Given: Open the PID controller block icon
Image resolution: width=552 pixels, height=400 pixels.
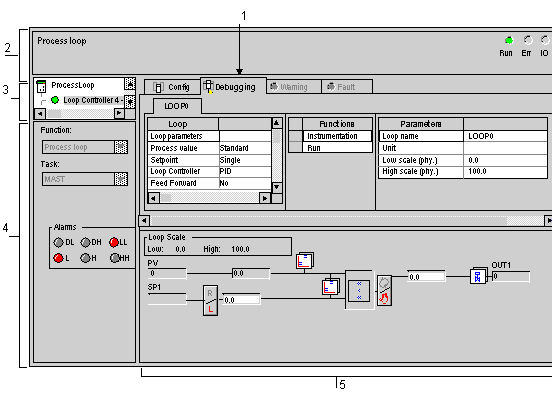Looking at the screenshot, I should coord(359,290).
